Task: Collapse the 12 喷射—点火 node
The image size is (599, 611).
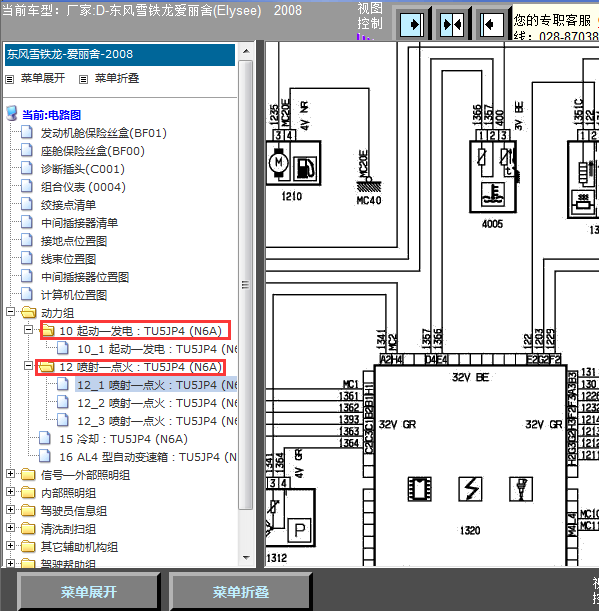Action: click(x=28, y=366)
